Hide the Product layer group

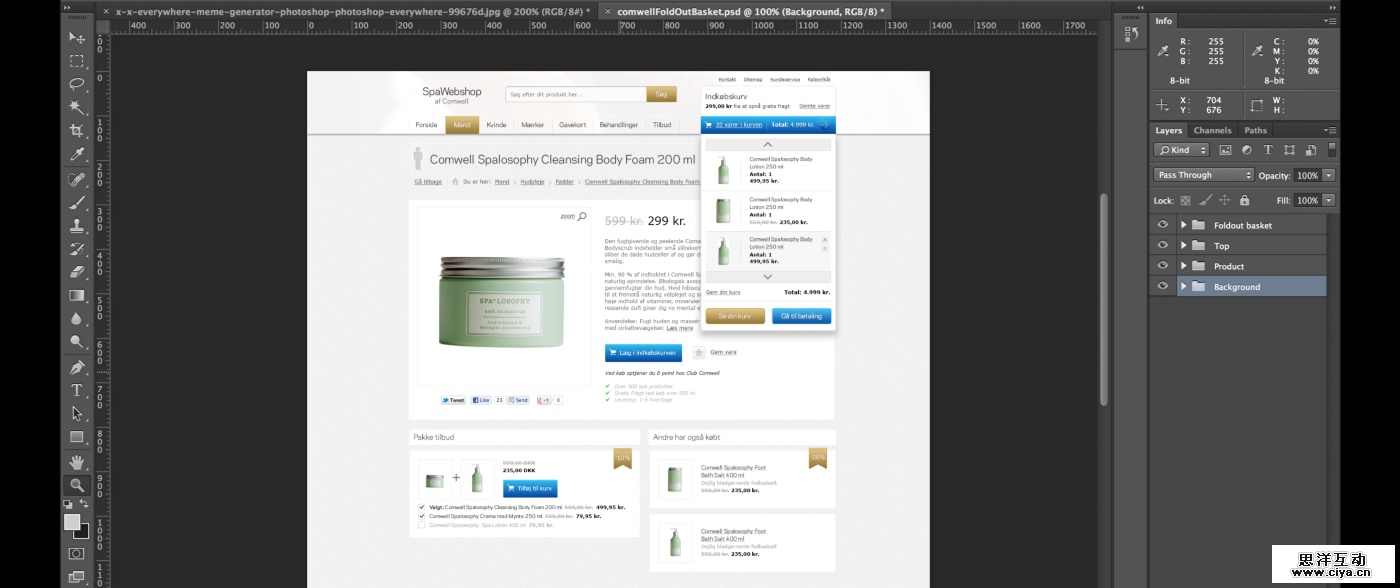point(1162,266)
